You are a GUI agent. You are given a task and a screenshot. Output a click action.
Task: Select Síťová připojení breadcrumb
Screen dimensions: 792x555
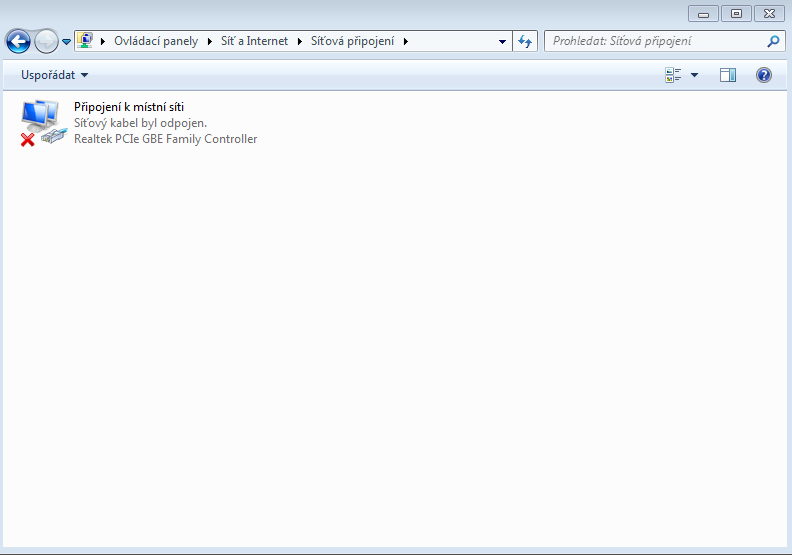point(352,41)
